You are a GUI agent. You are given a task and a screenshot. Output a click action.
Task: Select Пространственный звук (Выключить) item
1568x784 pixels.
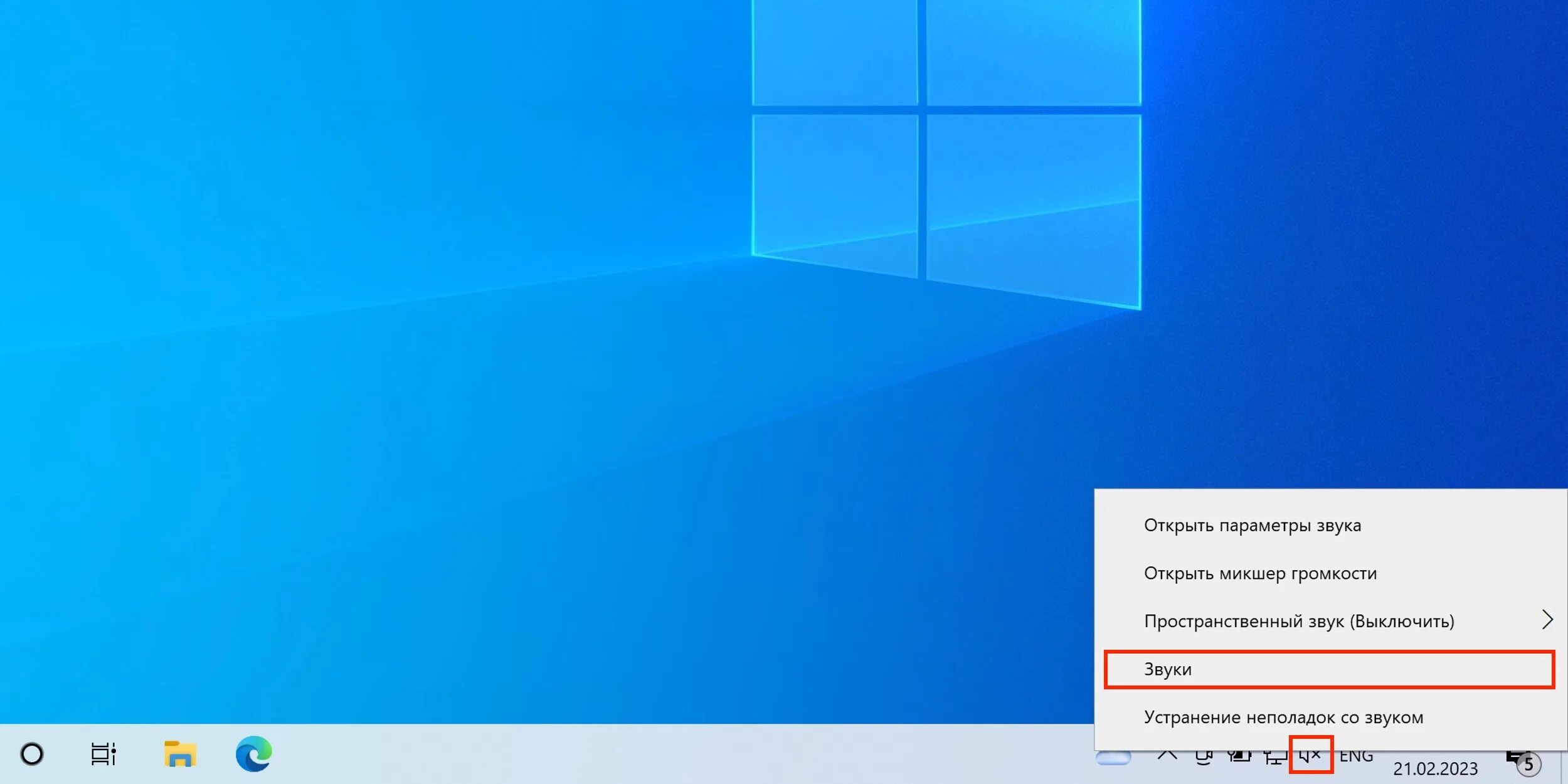point(1298,621)
